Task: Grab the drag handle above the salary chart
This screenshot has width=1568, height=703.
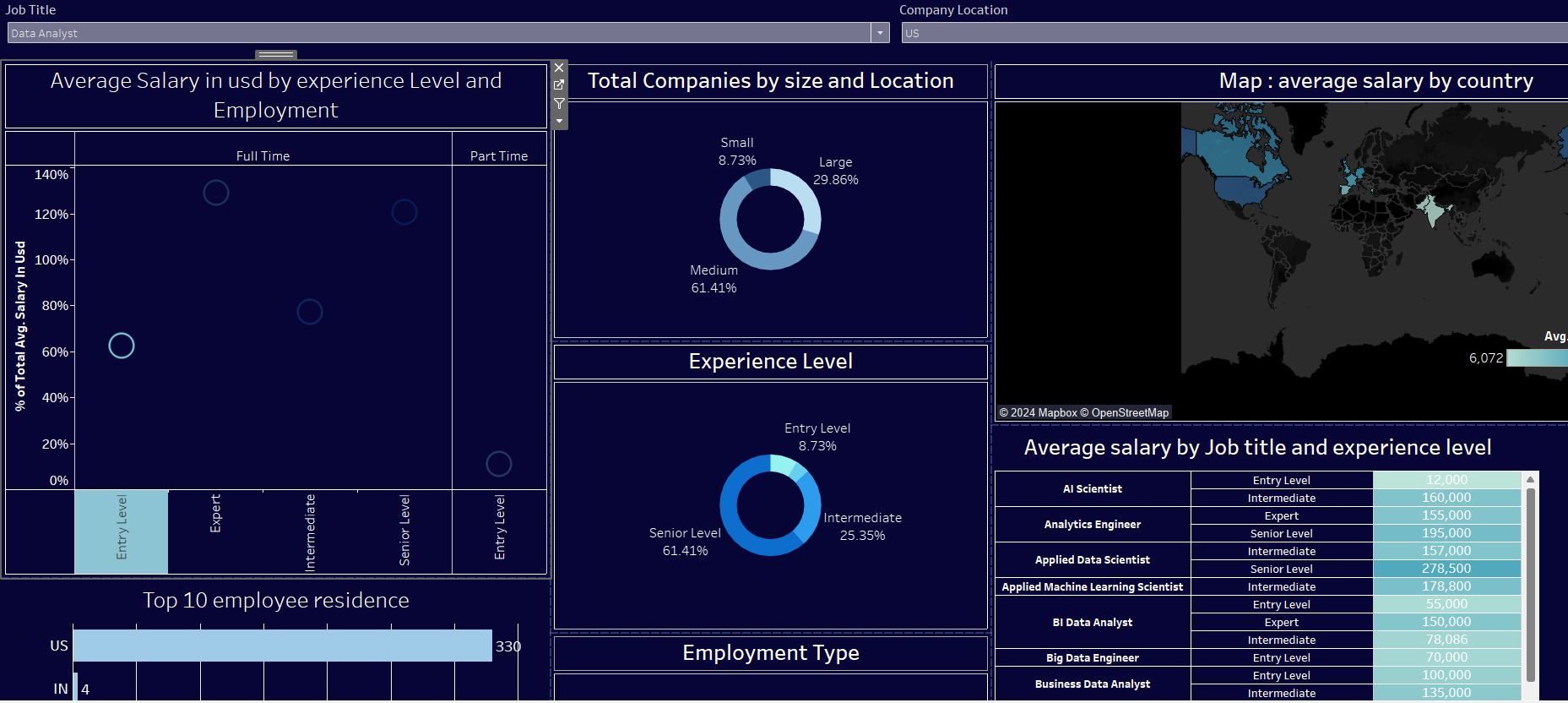Action: pyautogui.click(x=276, y=54)
